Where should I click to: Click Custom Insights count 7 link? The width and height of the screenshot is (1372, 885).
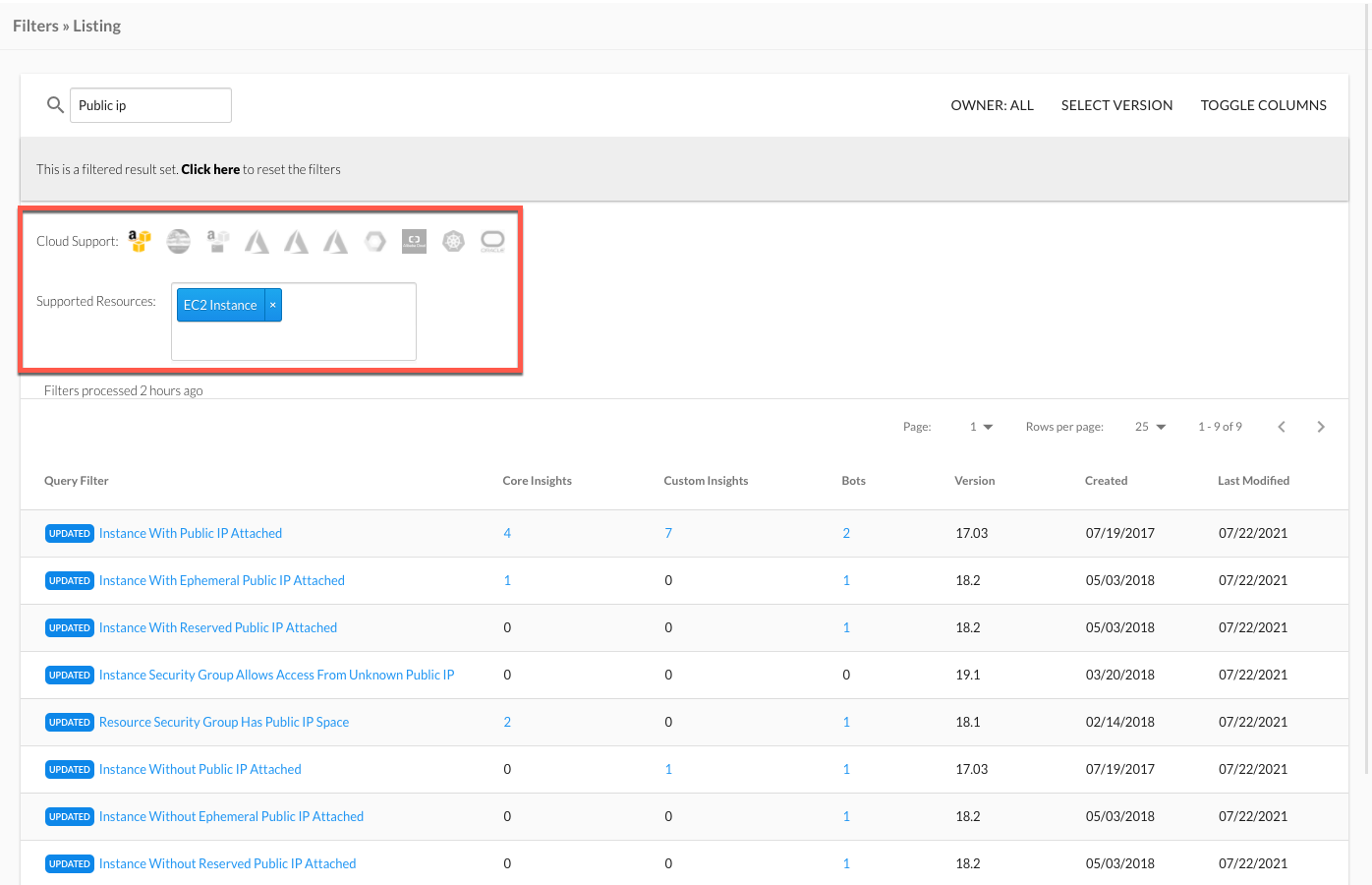point(668,533)
